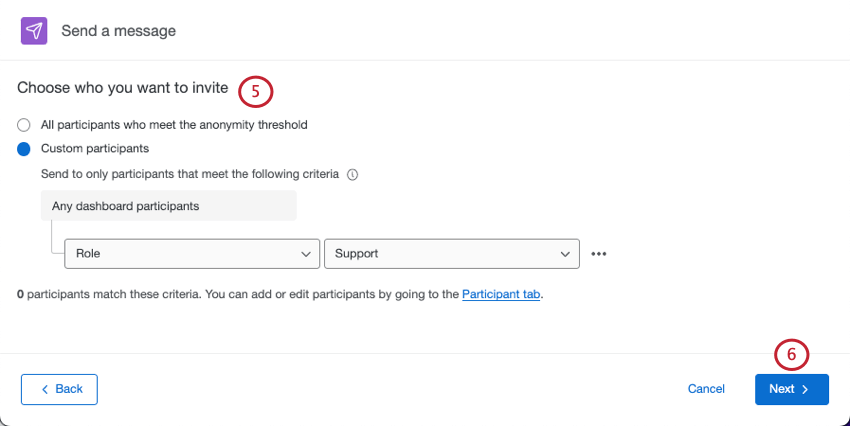Click the chevron arrow in Role field
This screenshot has height=426, width=850.
click(x=306, y=254)
